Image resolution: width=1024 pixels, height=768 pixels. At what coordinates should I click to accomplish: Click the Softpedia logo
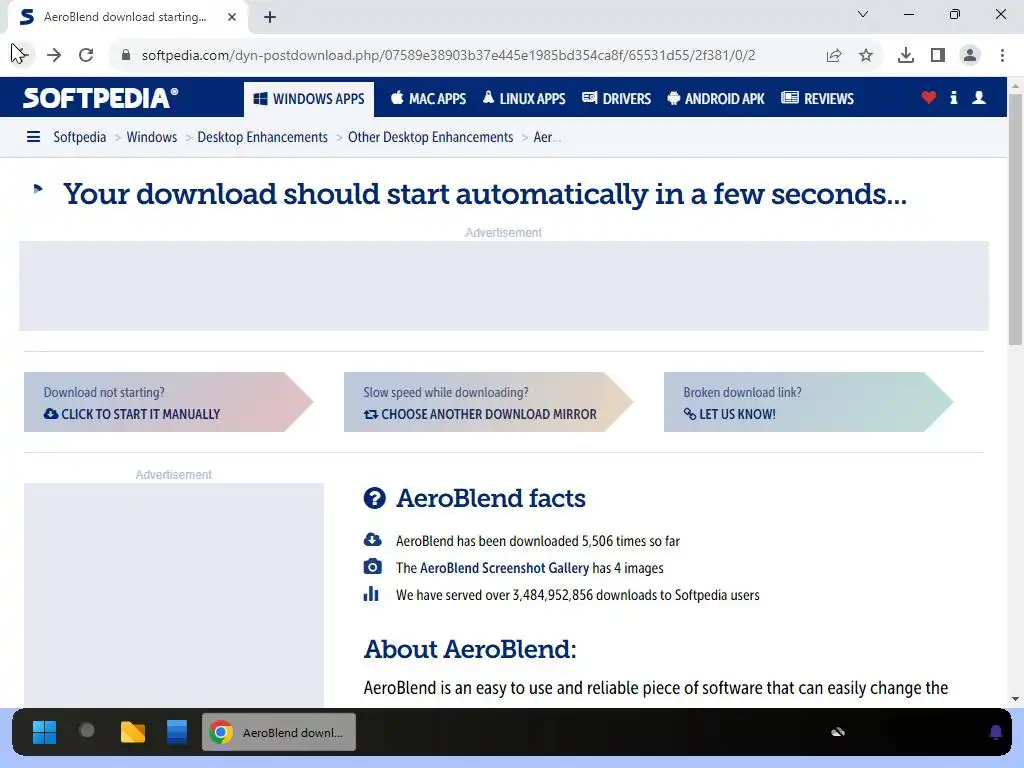100,98
